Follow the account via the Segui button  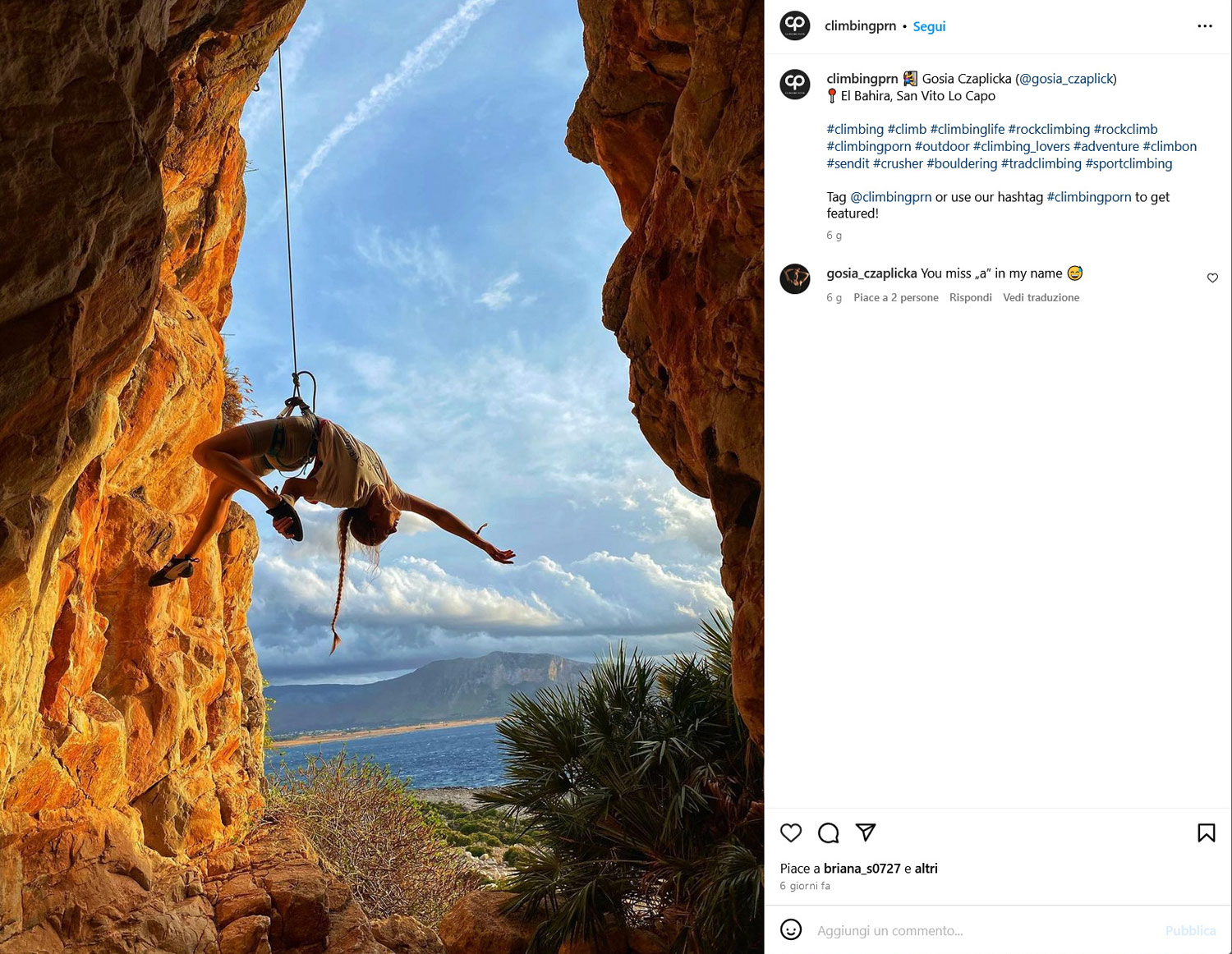click(929, 26)
